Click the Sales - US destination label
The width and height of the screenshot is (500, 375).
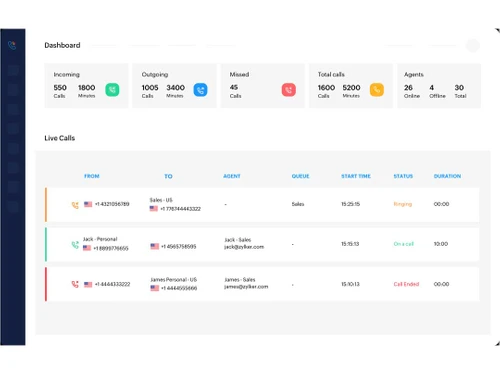pyautogui.click(x=161, y=200)
